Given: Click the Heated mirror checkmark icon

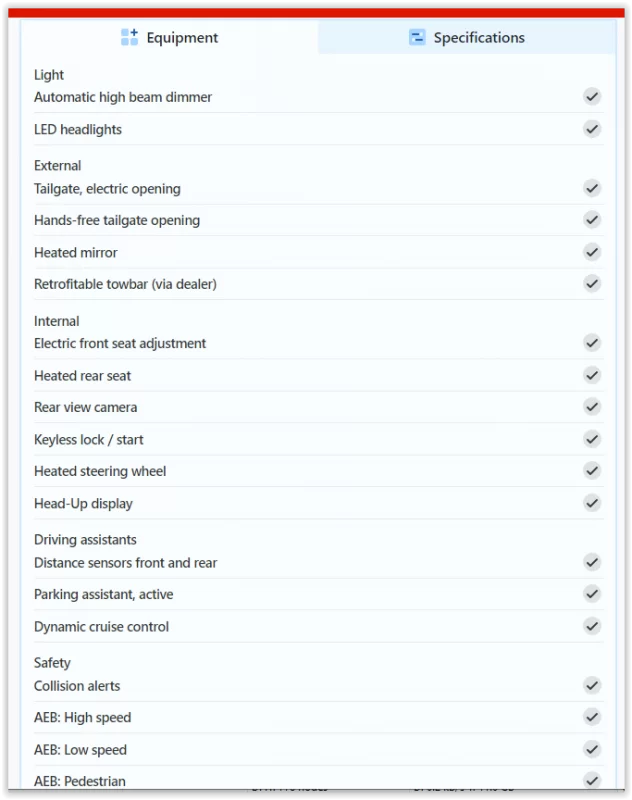Looking at the screenshot, I should [592, 252].
